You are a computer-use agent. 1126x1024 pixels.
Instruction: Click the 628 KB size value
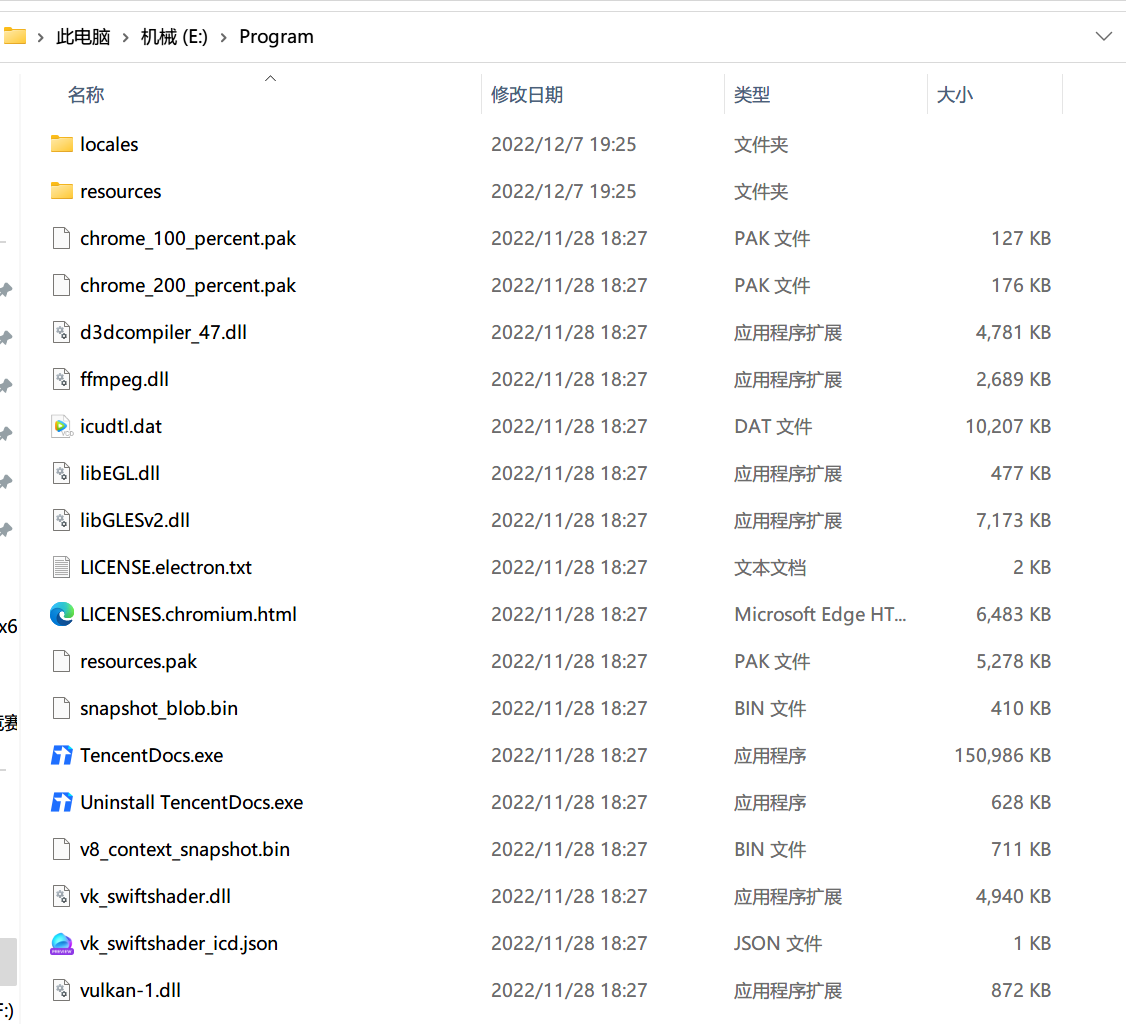click(x=1021, y=802)
